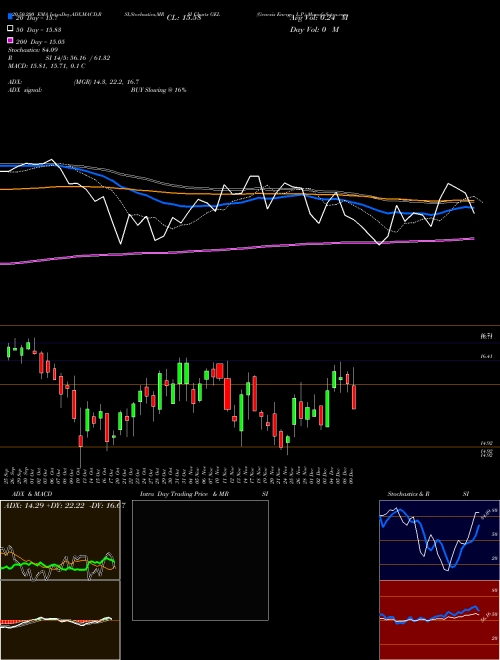The image size is (500, 660).
Task: Click the 'ADX & MACD' panel title
Action: click(x=32, y=494)
